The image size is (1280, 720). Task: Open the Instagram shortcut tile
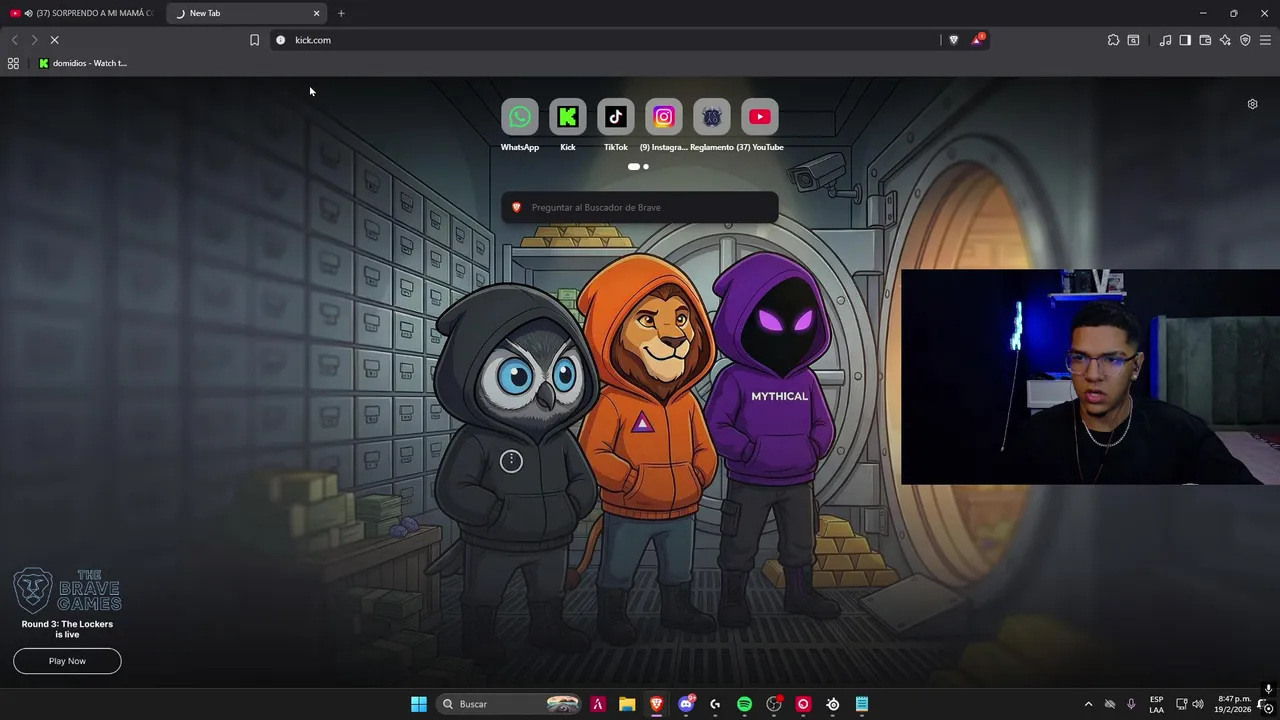coord(663,117)
